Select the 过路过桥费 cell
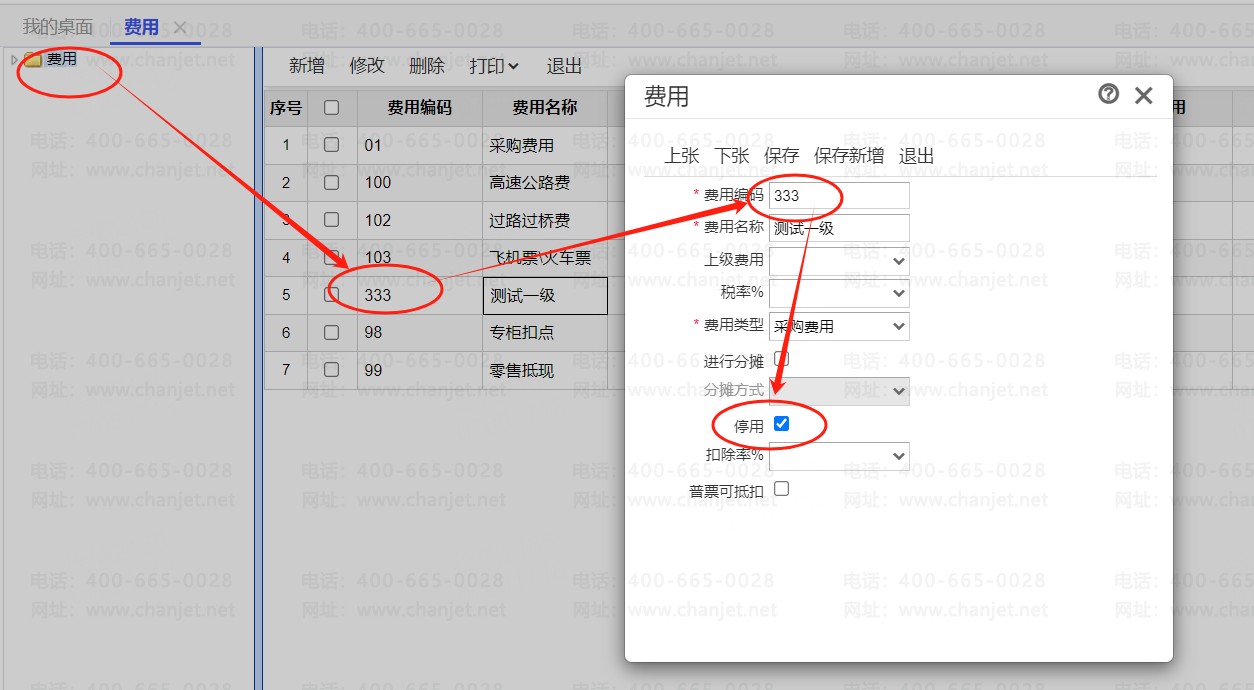Screen dimensions: 1254x690 pos(545,220)
